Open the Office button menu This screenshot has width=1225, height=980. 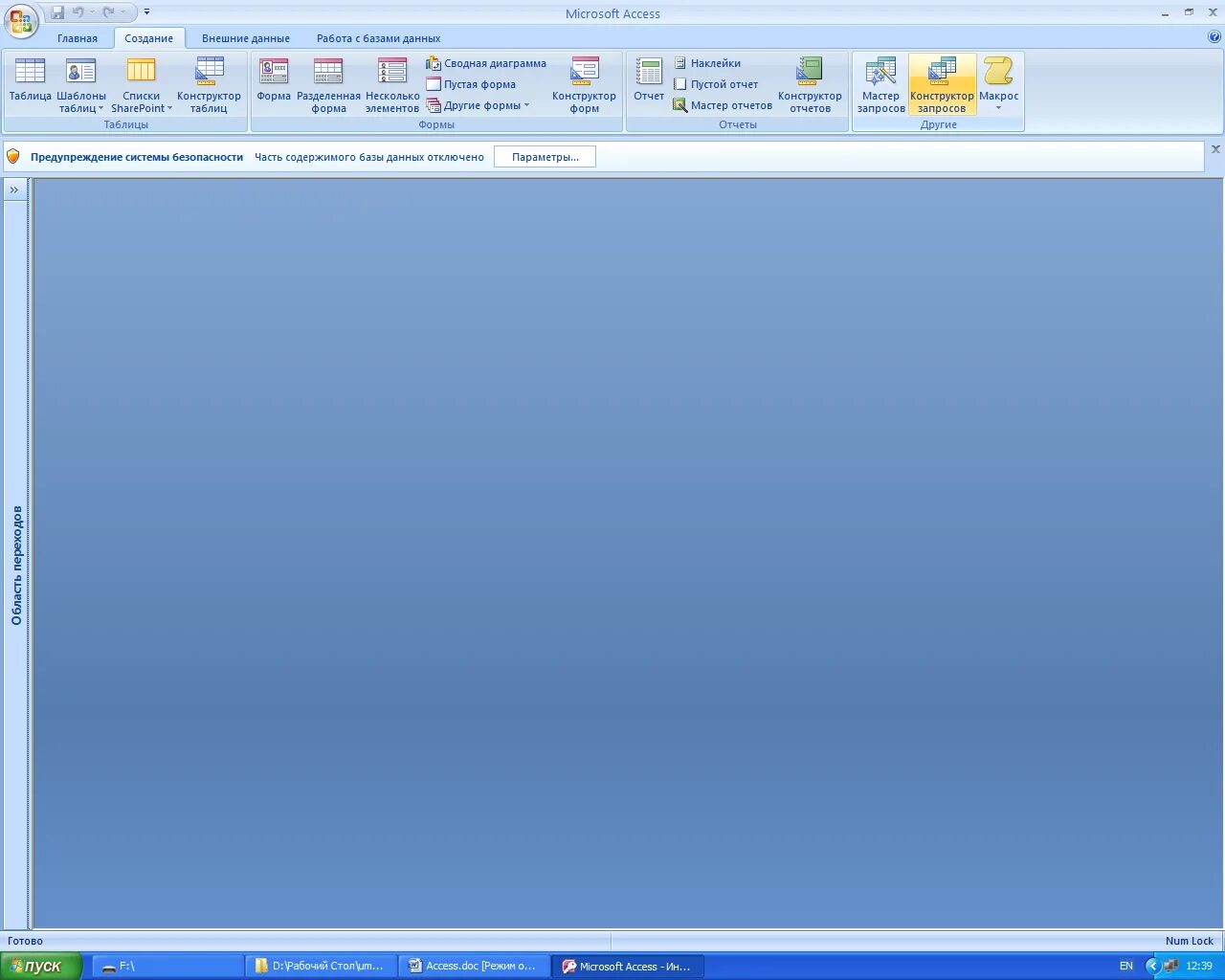(21, 21)
